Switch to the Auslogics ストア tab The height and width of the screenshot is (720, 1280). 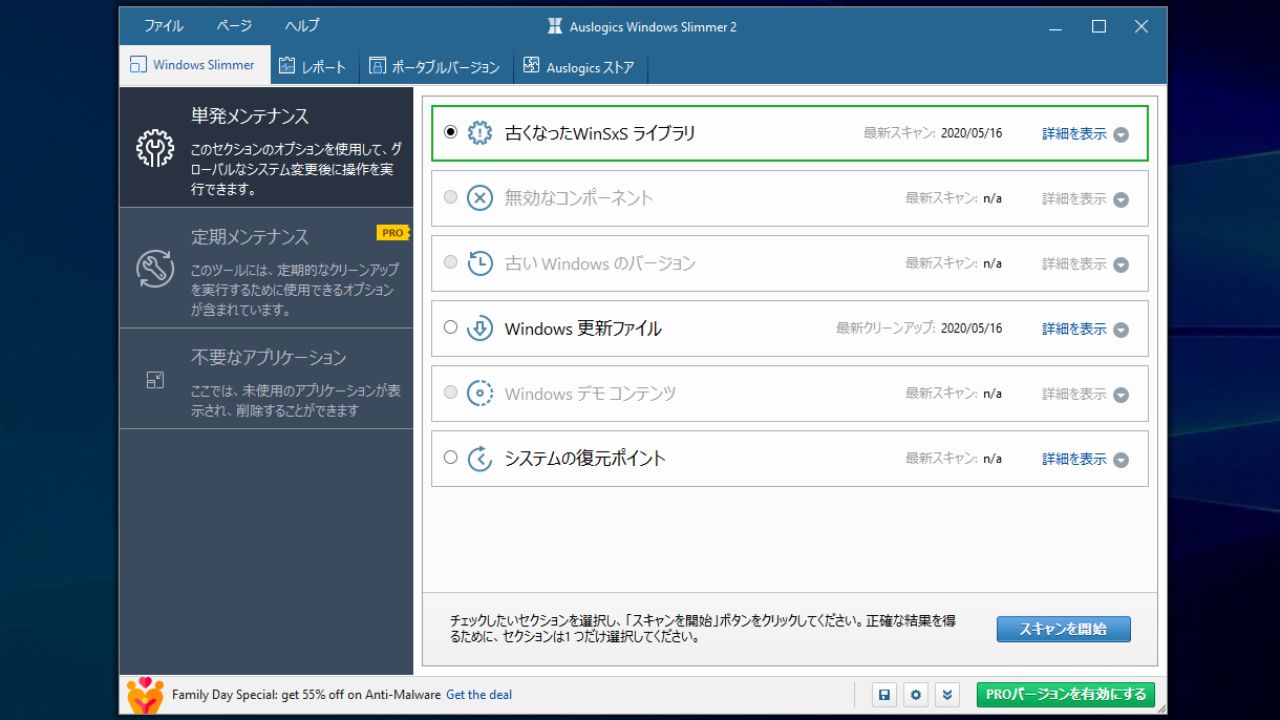[x=580, y=67]
